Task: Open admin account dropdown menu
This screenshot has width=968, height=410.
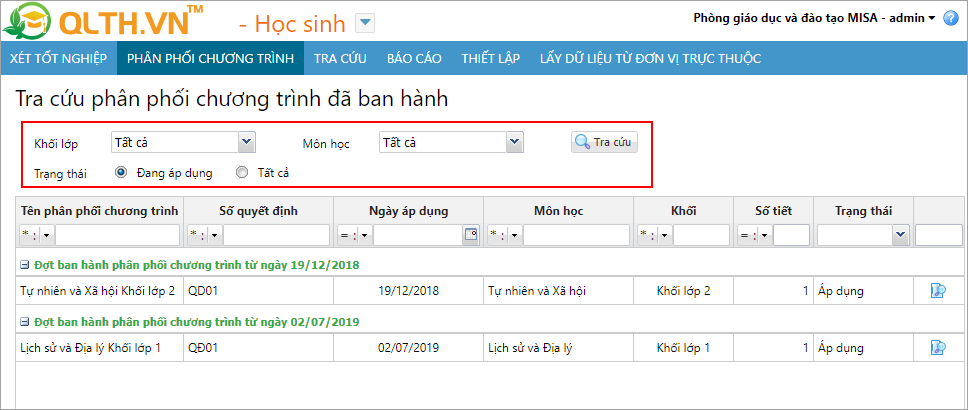Action: pyautogui.click(x=931, y=19)
